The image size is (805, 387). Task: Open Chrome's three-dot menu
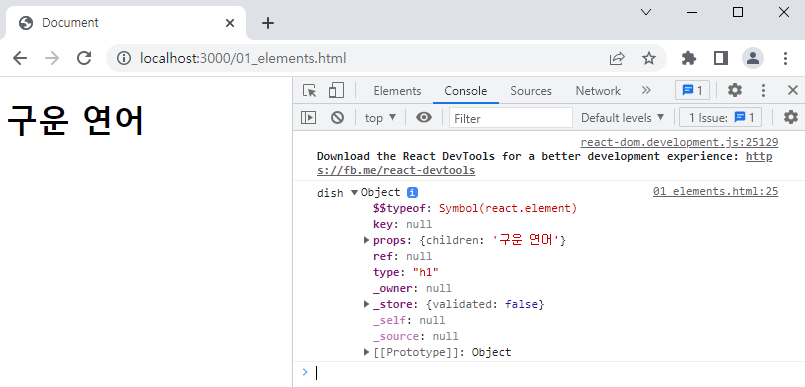coord(785,59)
